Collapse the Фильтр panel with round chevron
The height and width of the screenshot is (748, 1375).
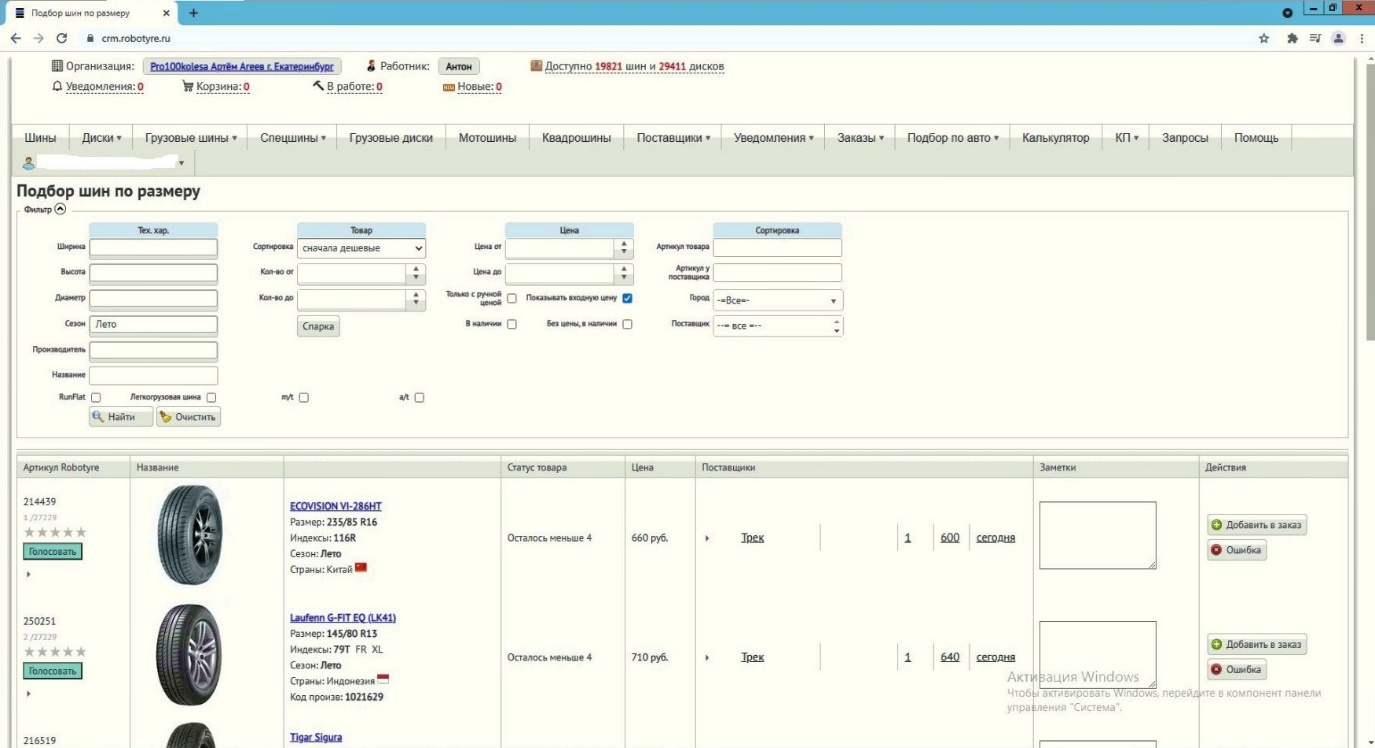[60, 209]
